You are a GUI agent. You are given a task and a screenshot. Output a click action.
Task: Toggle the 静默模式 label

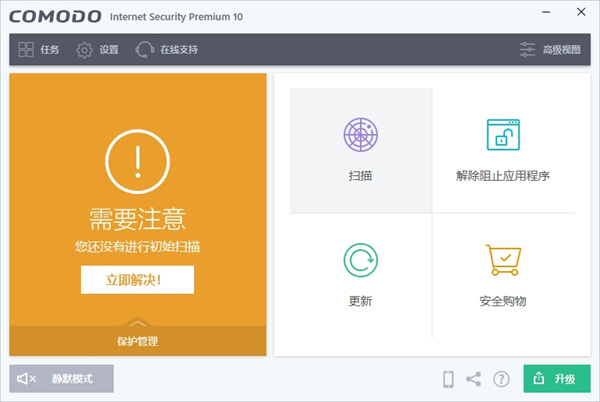pyautogui.click(x=72, y=379)
